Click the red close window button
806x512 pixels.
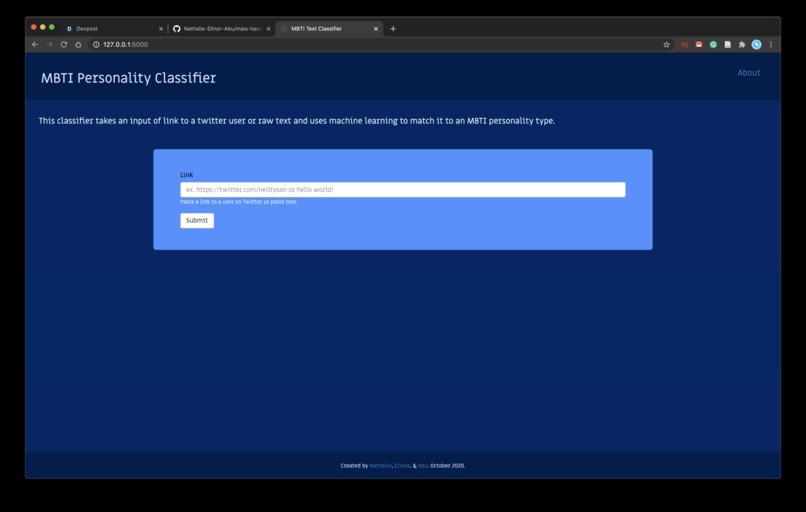34,27
